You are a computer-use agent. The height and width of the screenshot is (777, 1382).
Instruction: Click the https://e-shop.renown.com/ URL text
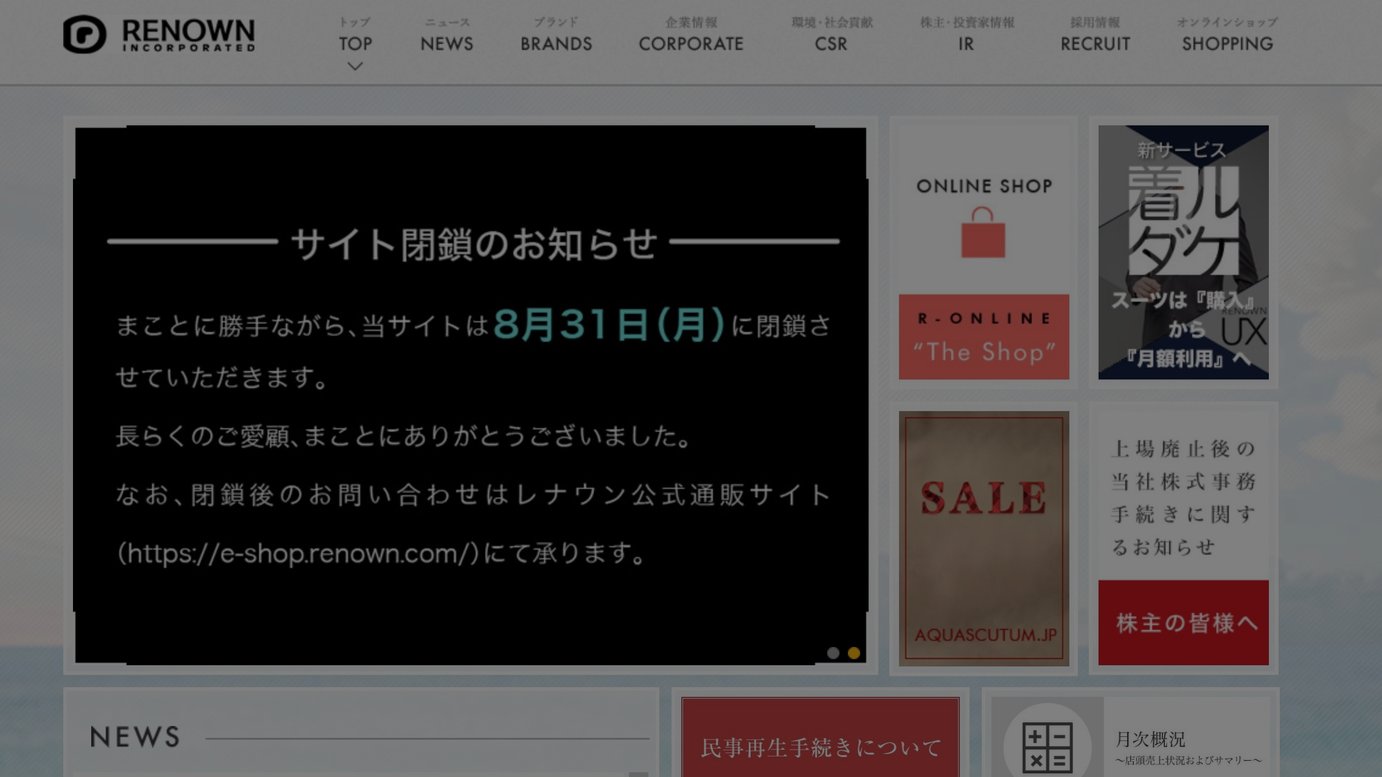[299, 553]
